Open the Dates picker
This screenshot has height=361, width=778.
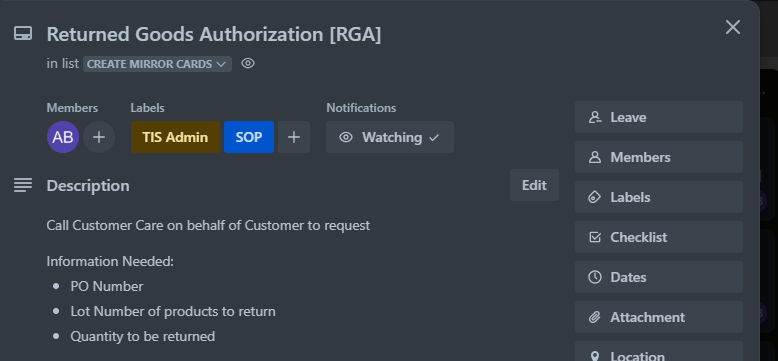click(x=659, y=277)
